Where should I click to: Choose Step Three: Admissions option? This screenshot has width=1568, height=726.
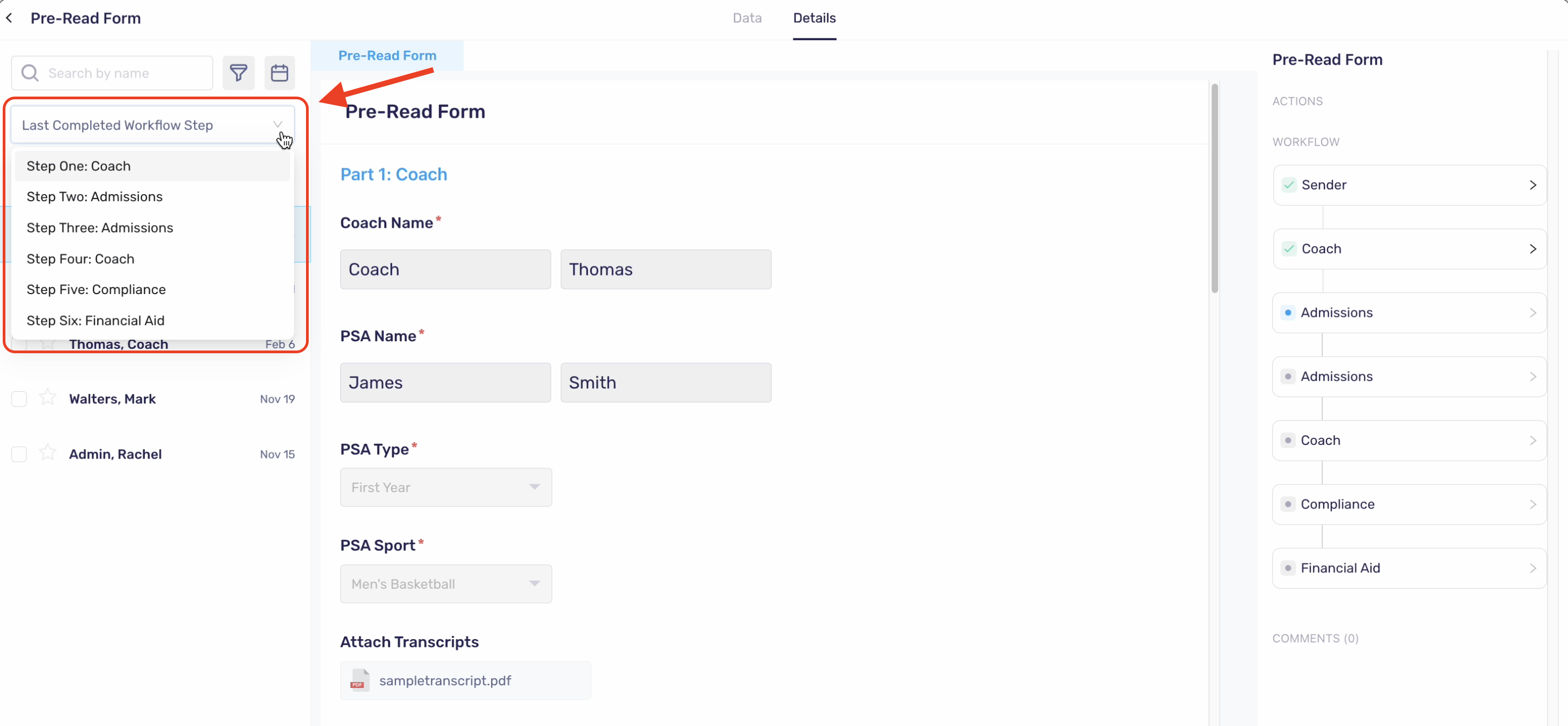click(152, 227)
